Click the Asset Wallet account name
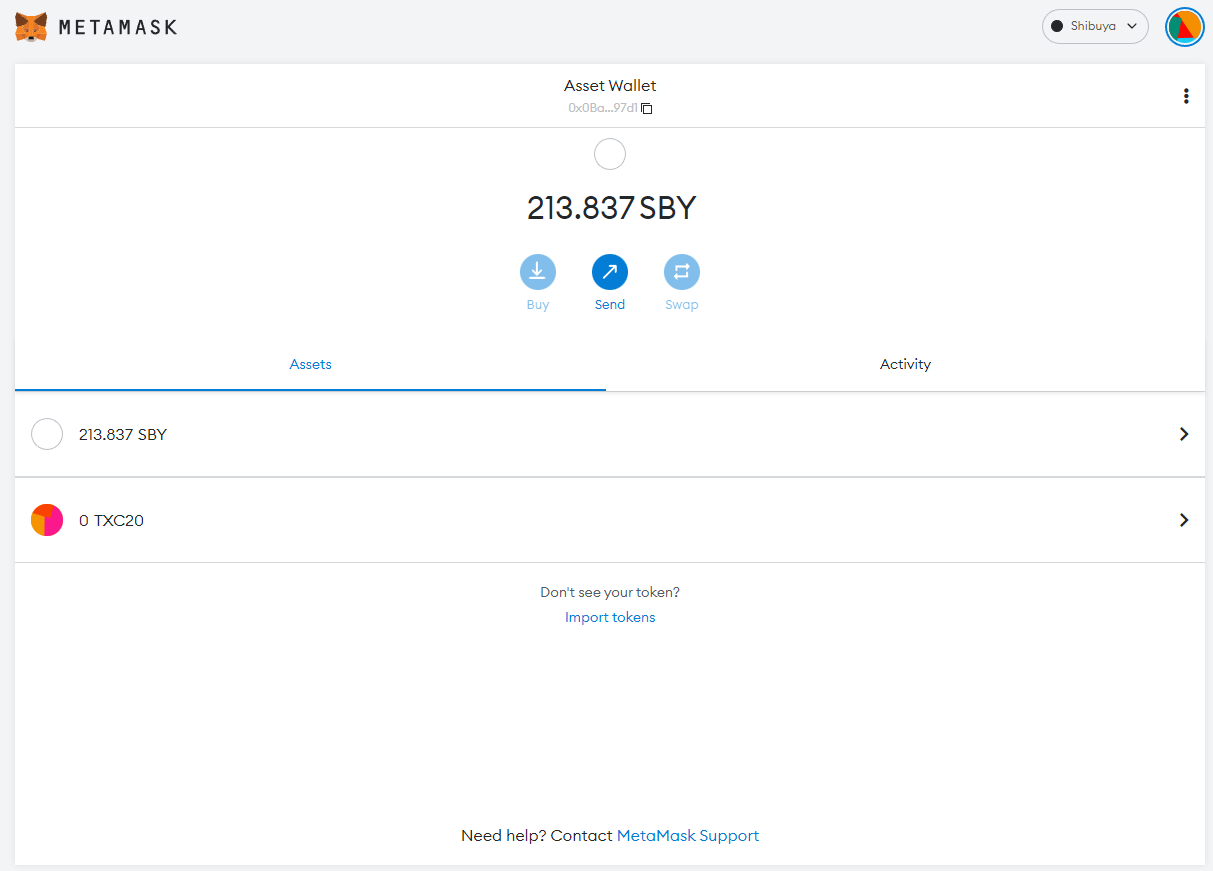The image size is (1213, 871). tap(610, 85)
